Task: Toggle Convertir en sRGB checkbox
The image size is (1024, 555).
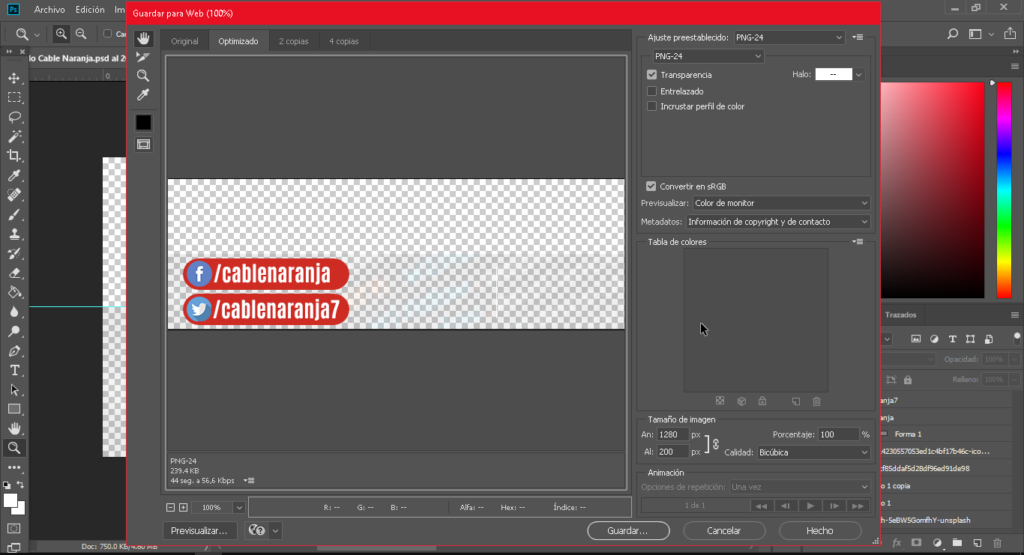Action: click(651, 186)
